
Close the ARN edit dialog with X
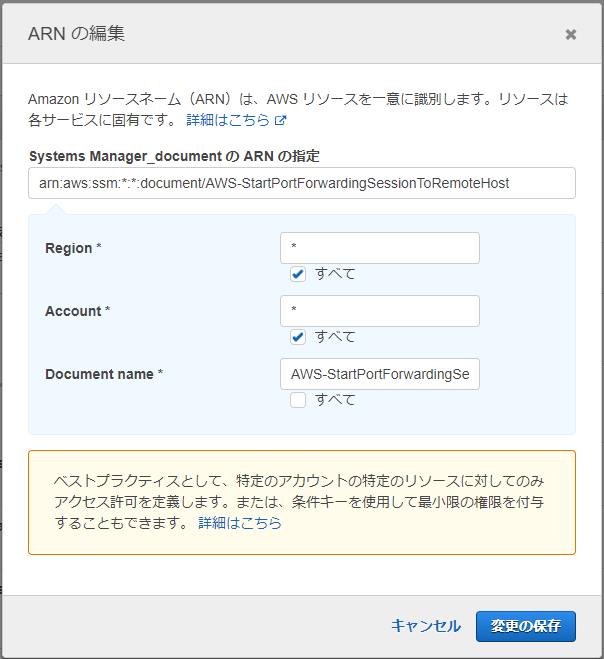click(x=570, y=34)
